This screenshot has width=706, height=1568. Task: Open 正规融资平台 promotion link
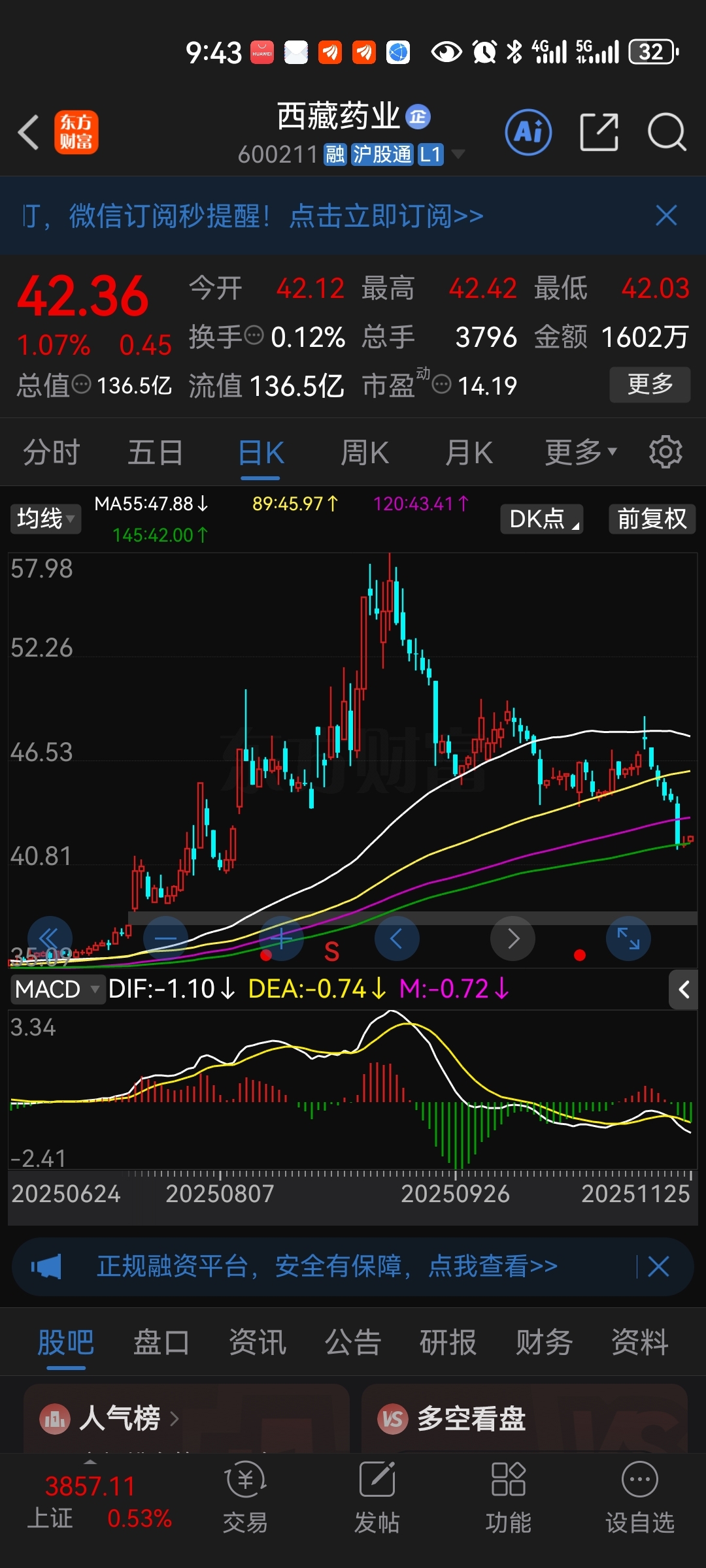point(327,1266)
